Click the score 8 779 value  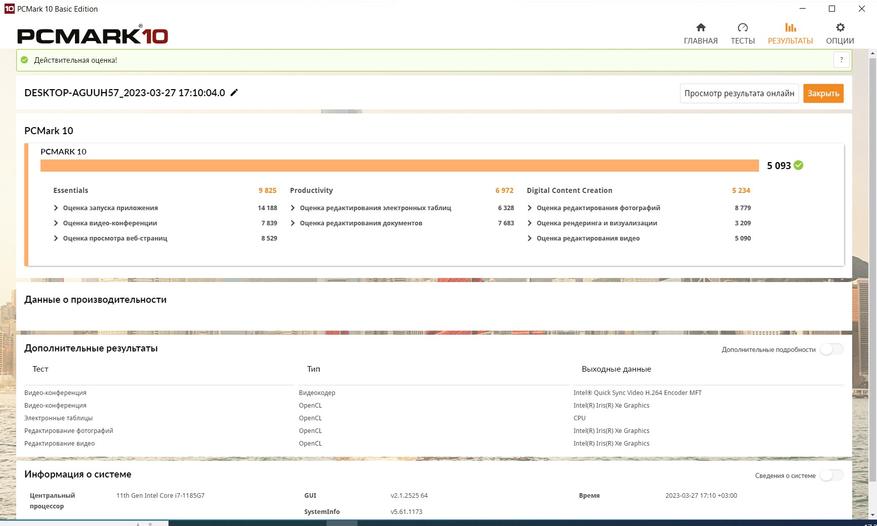coord(743,208)
